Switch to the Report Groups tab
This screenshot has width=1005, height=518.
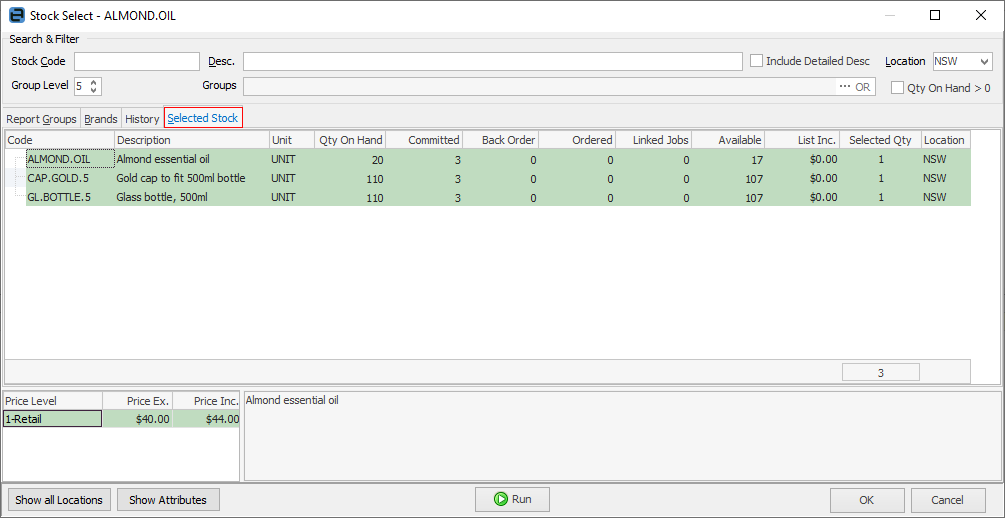pos(41,119)
